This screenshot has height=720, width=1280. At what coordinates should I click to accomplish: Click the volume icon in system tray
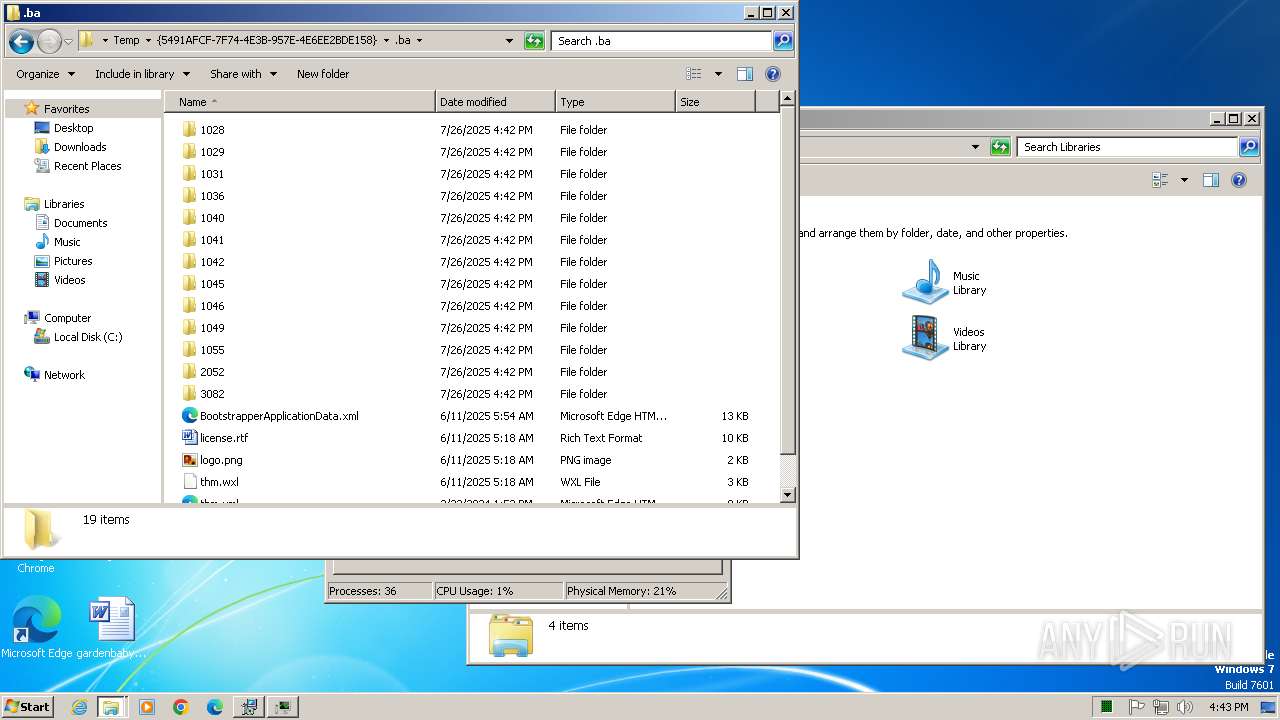(x=1185, y=707)
